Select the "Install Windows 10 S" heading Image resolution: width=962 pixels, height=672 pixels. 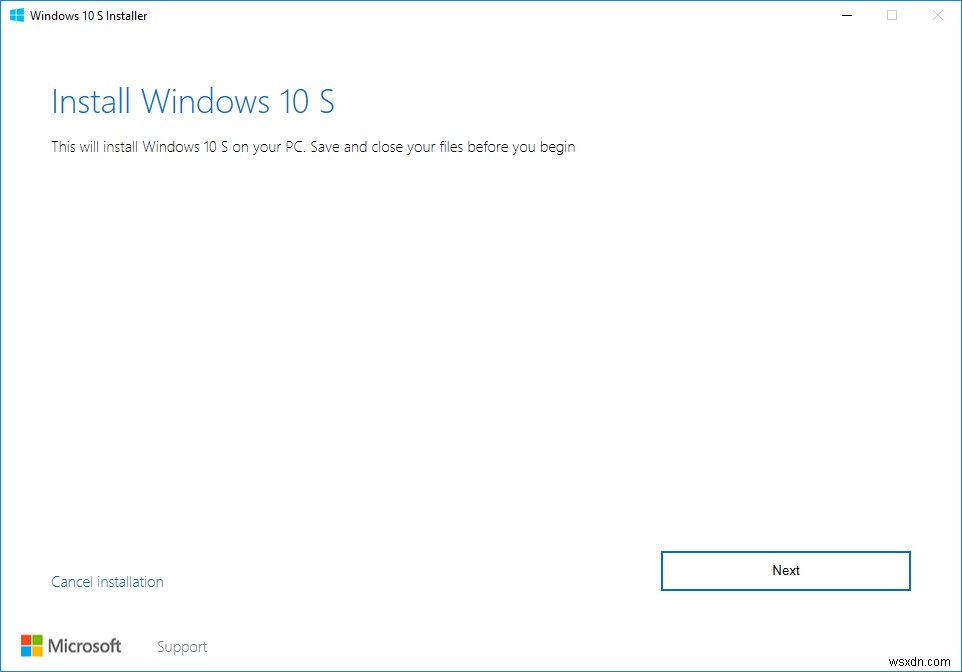(x=193, y=101)
